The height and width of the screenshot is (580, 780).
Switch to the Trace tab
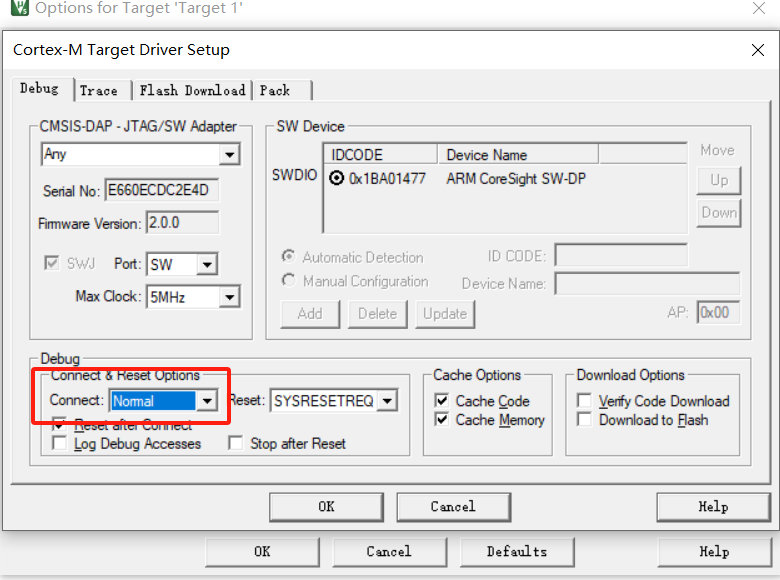point(99,90)
